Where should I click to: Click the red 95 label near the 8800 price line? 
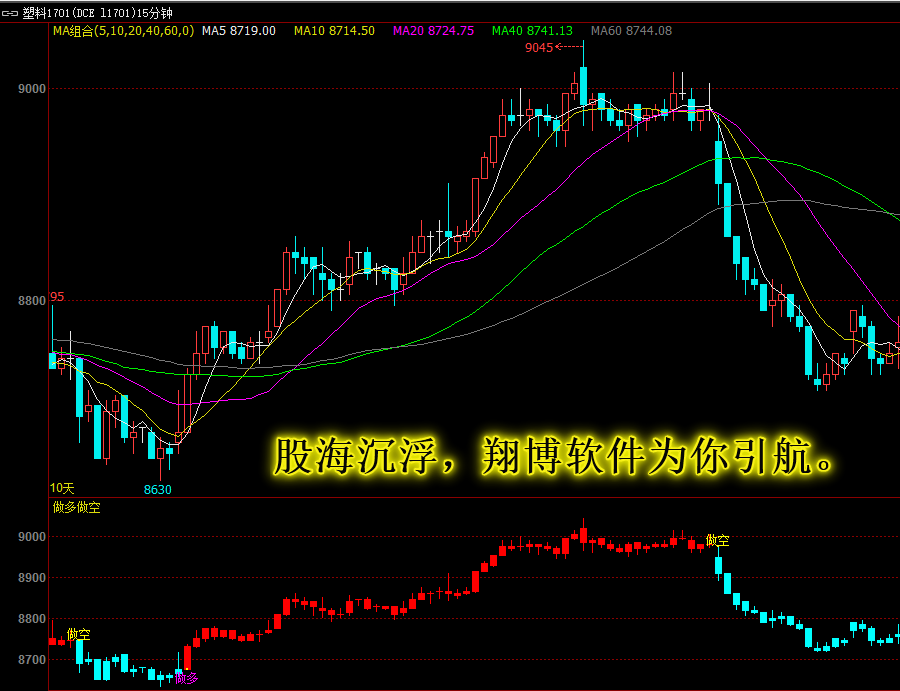(57, 297)
